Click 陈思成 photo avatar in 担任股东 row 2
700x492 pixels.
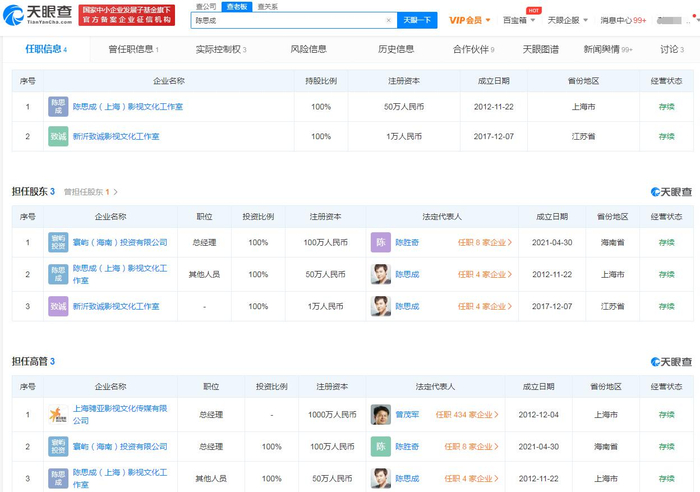pyautogui.click(x=381, y=274)
